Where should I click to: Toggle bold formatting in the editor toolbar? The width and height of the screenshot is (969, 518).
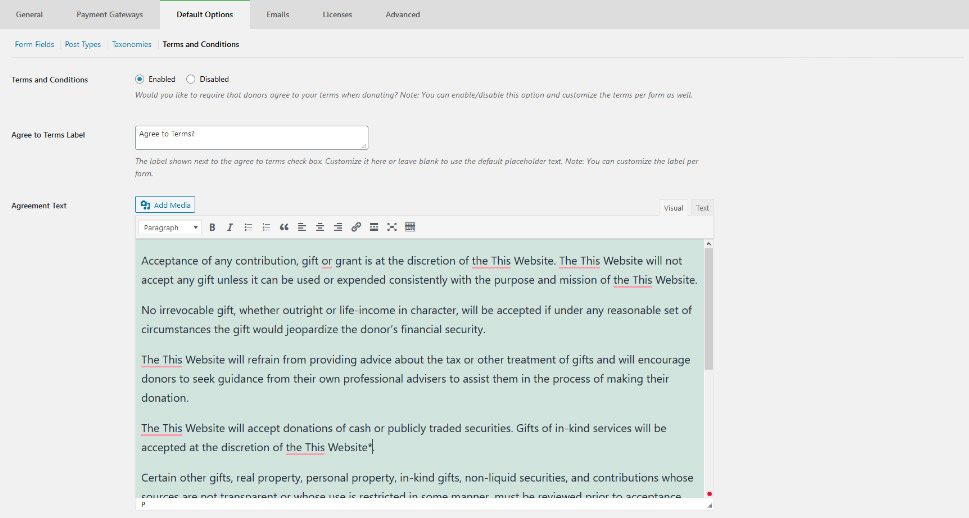point(212,228)
